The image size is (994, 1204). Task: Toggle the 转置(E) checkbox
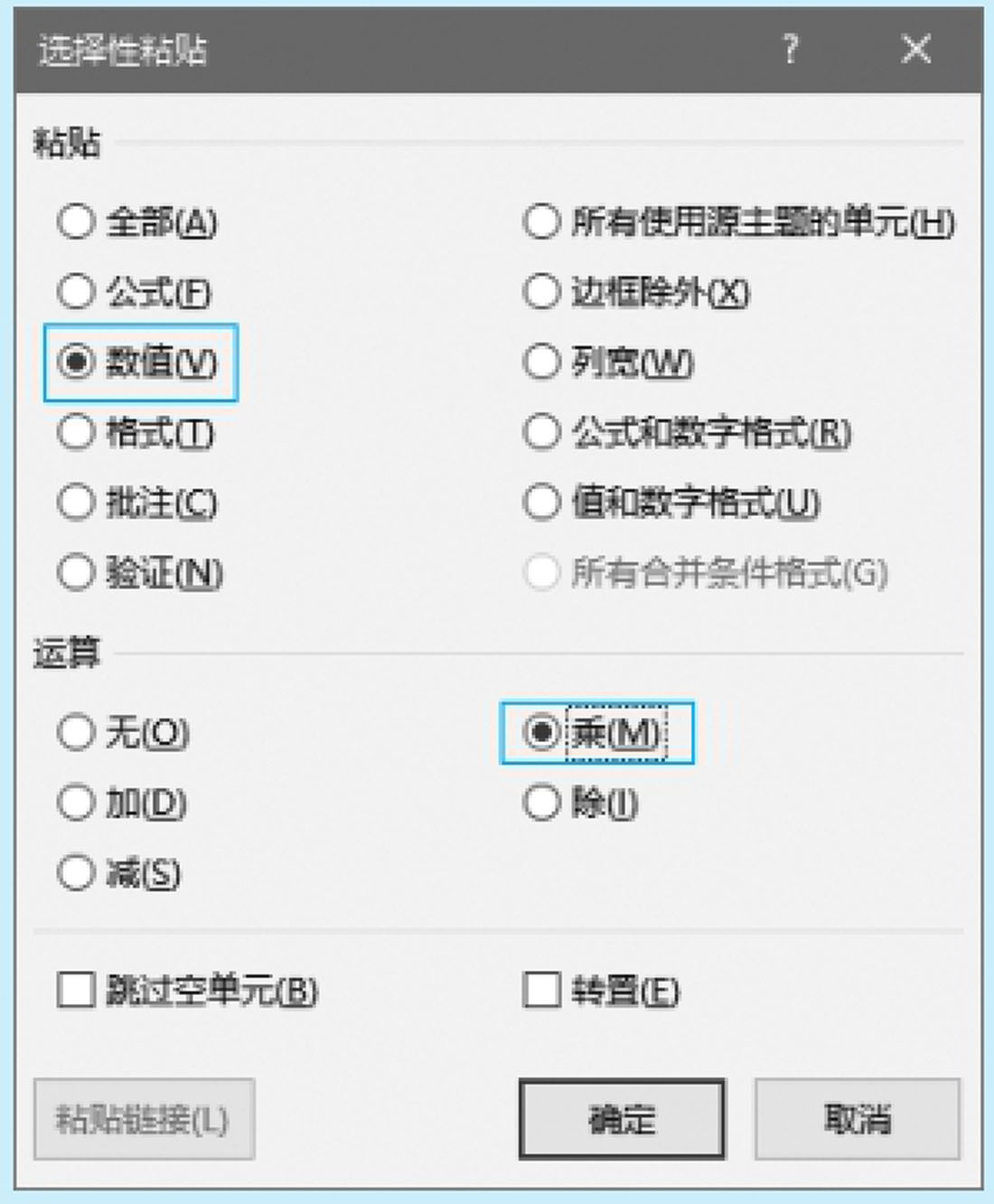point(541,990)
